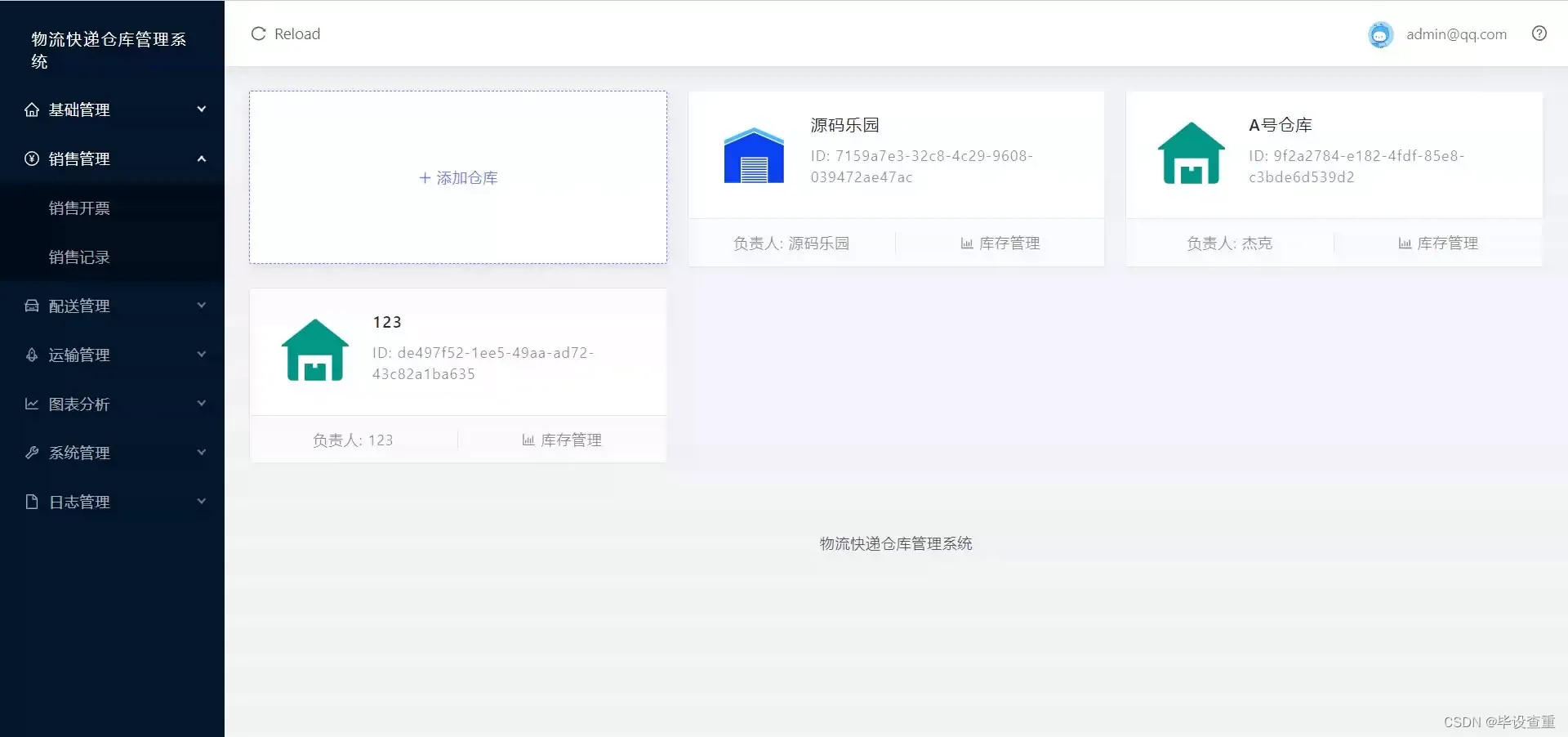Expand 系统管理 using its chevron
The width and height of the screenshot is (1568, 737).
point(202,453)
